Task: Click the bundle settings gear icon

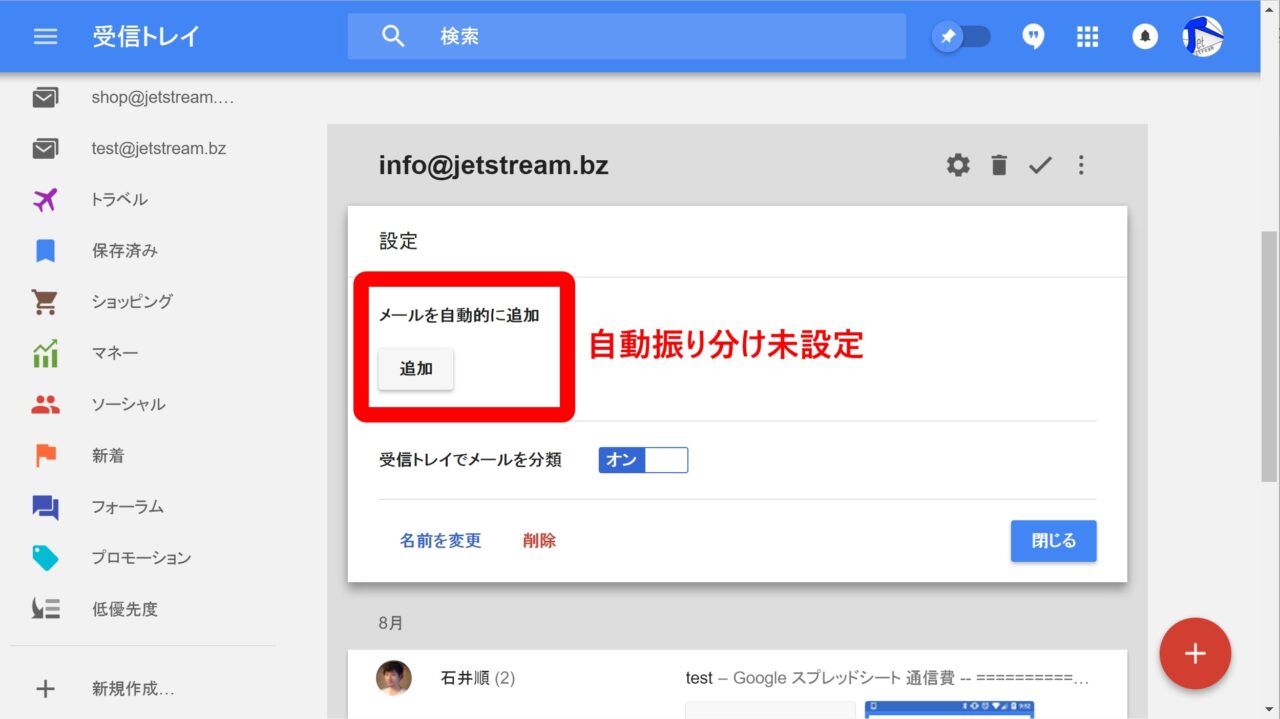Action: coord(958,165)
